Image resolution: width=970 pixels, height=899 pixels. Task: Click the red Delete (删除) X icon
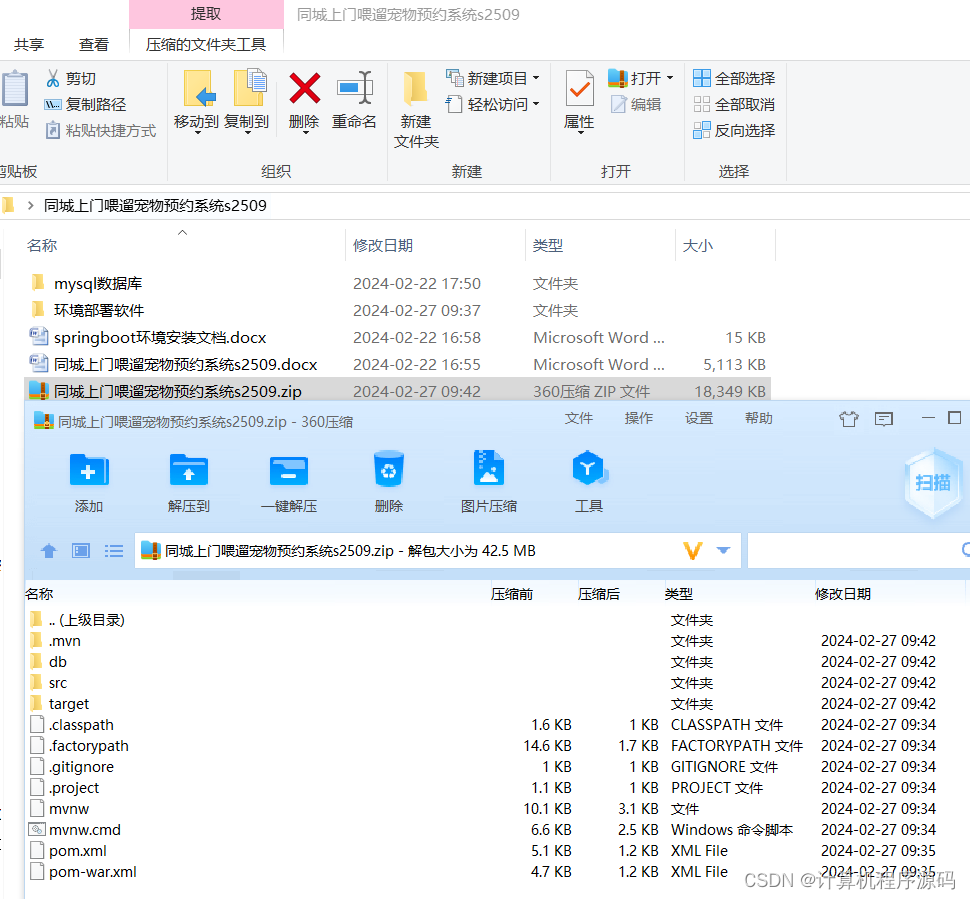click(304, 88)
